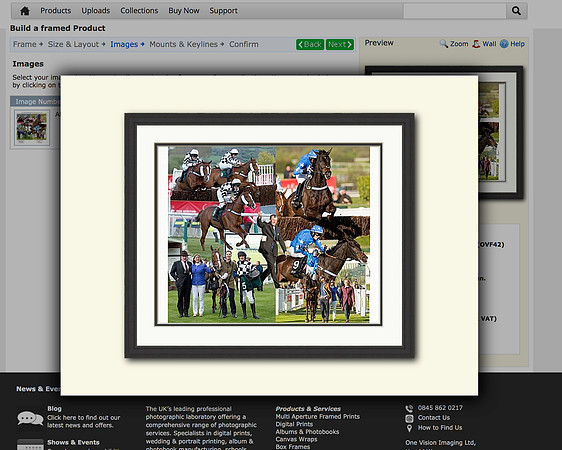The image size is (562, 450).
Task: Open the Collections menu item
Action: pos(139,11)
